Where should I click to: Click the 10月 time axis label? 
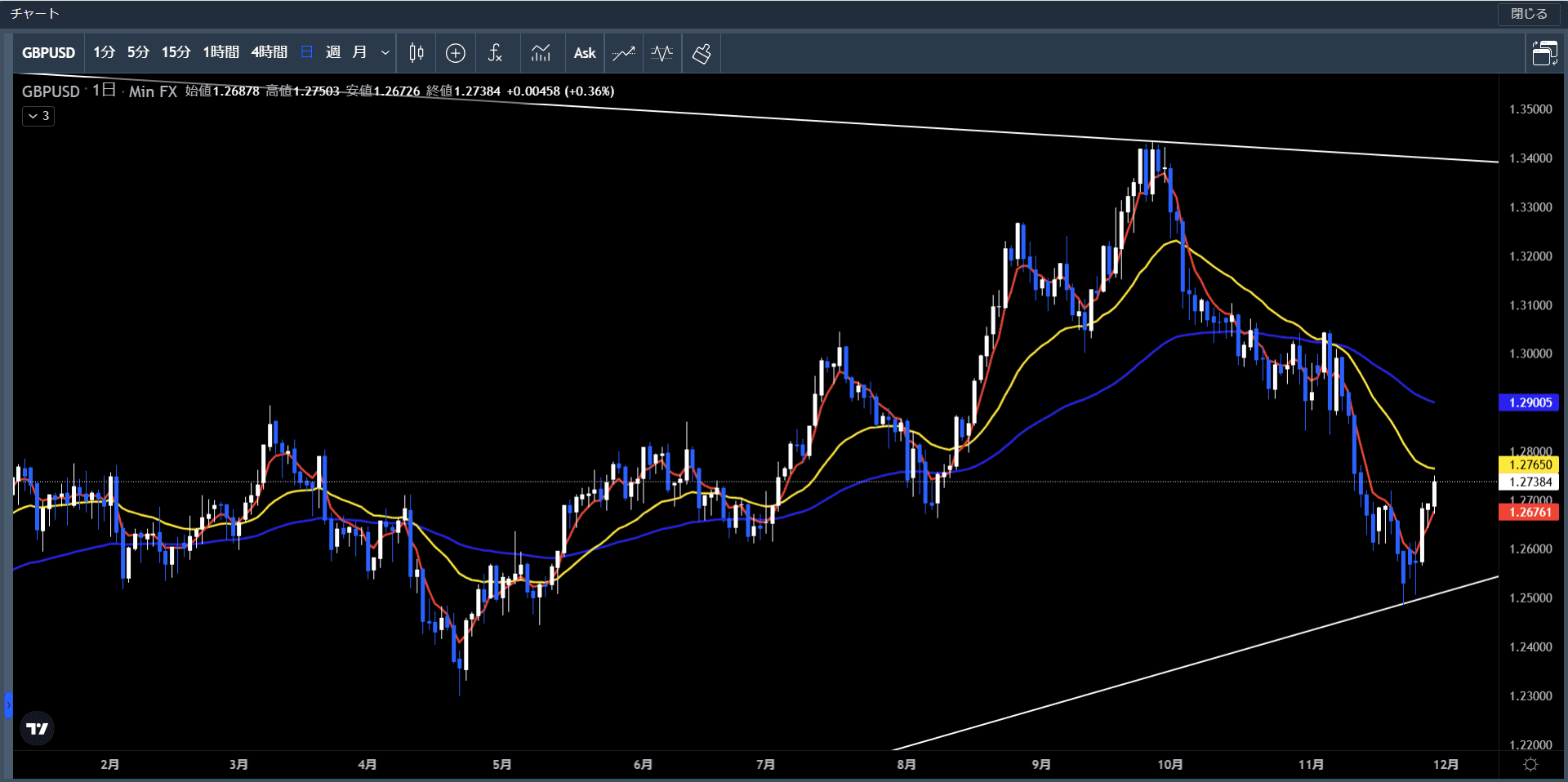(1170, 765)
